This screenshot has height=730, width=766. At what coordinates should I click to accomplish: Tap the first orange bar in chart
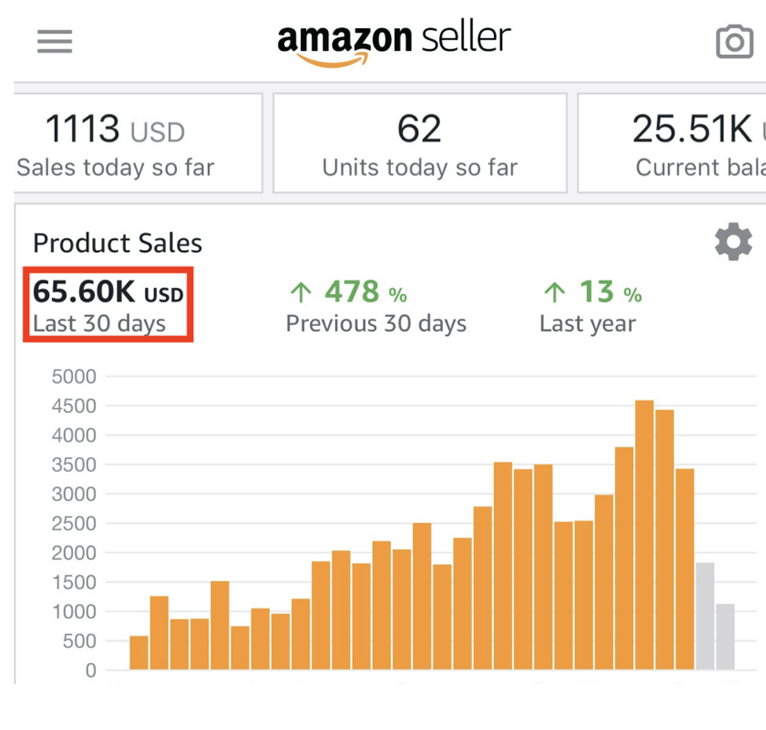139,652
